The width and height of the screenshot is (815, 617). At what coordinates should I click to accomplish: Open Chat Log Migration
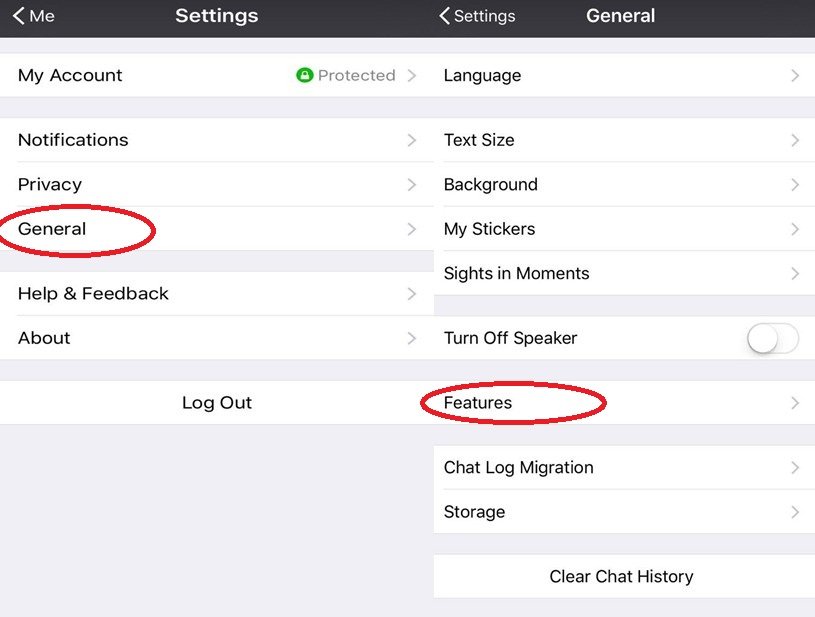click(518, 467)
